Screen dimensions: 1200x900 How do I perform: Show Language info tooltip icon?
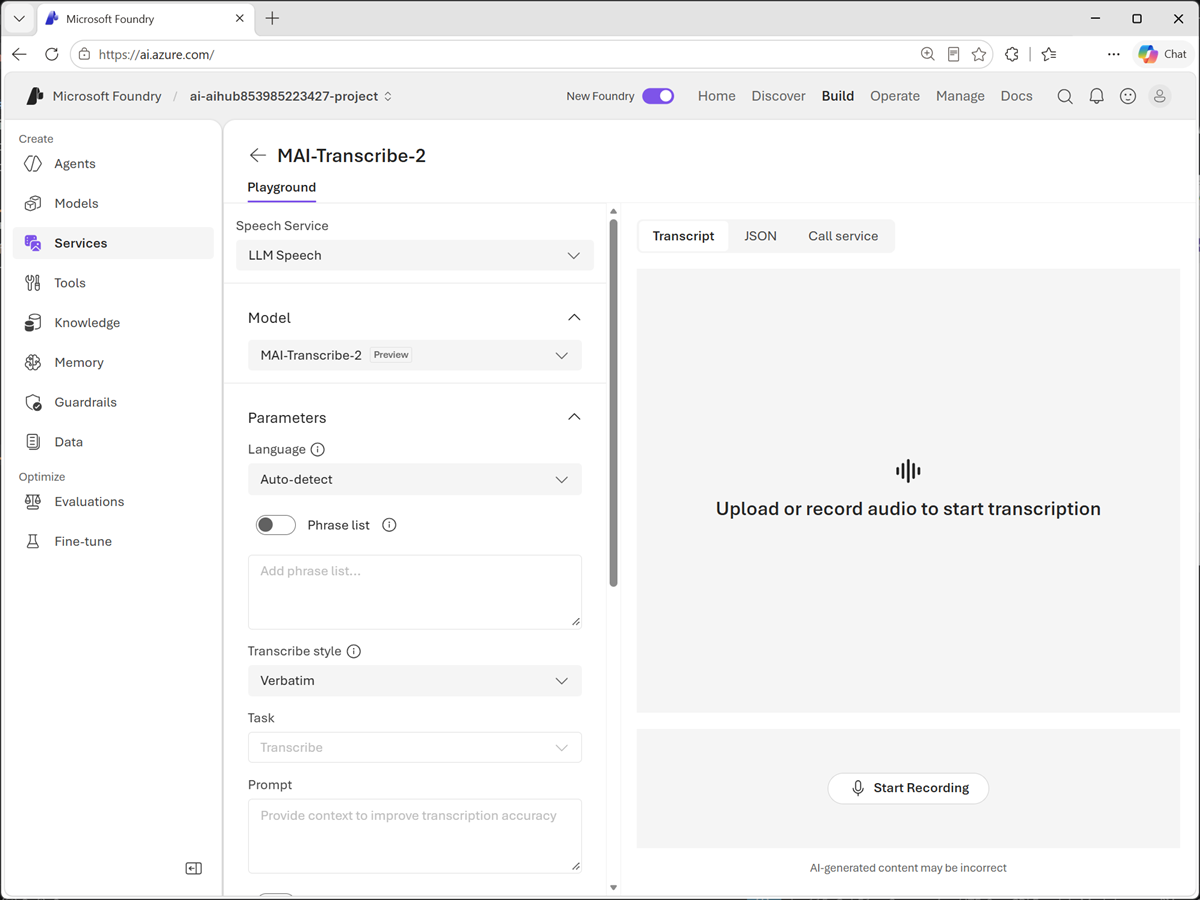(318, 450)
